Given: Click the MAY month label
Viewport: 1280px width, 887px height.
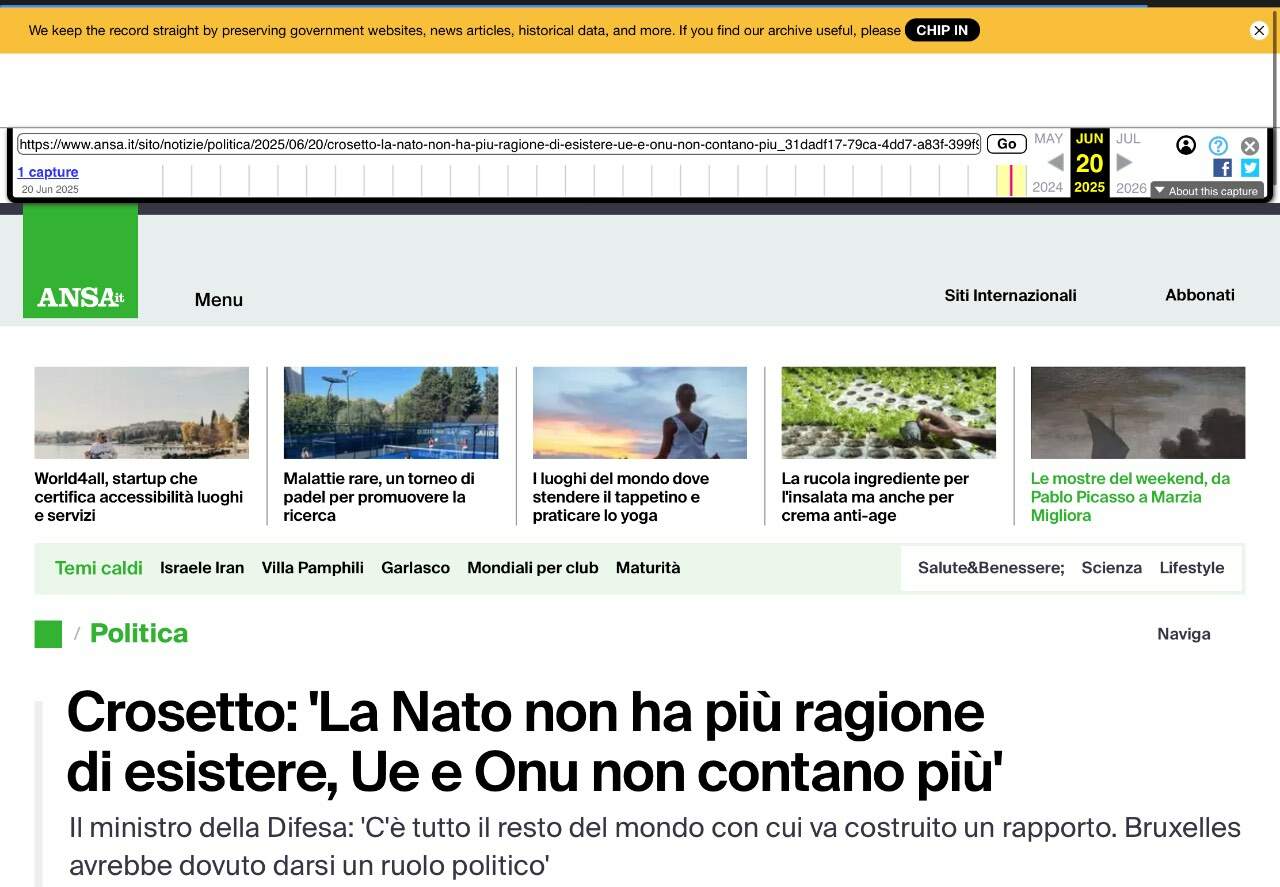Looking at the screenshot, I should pos(1048,139).
